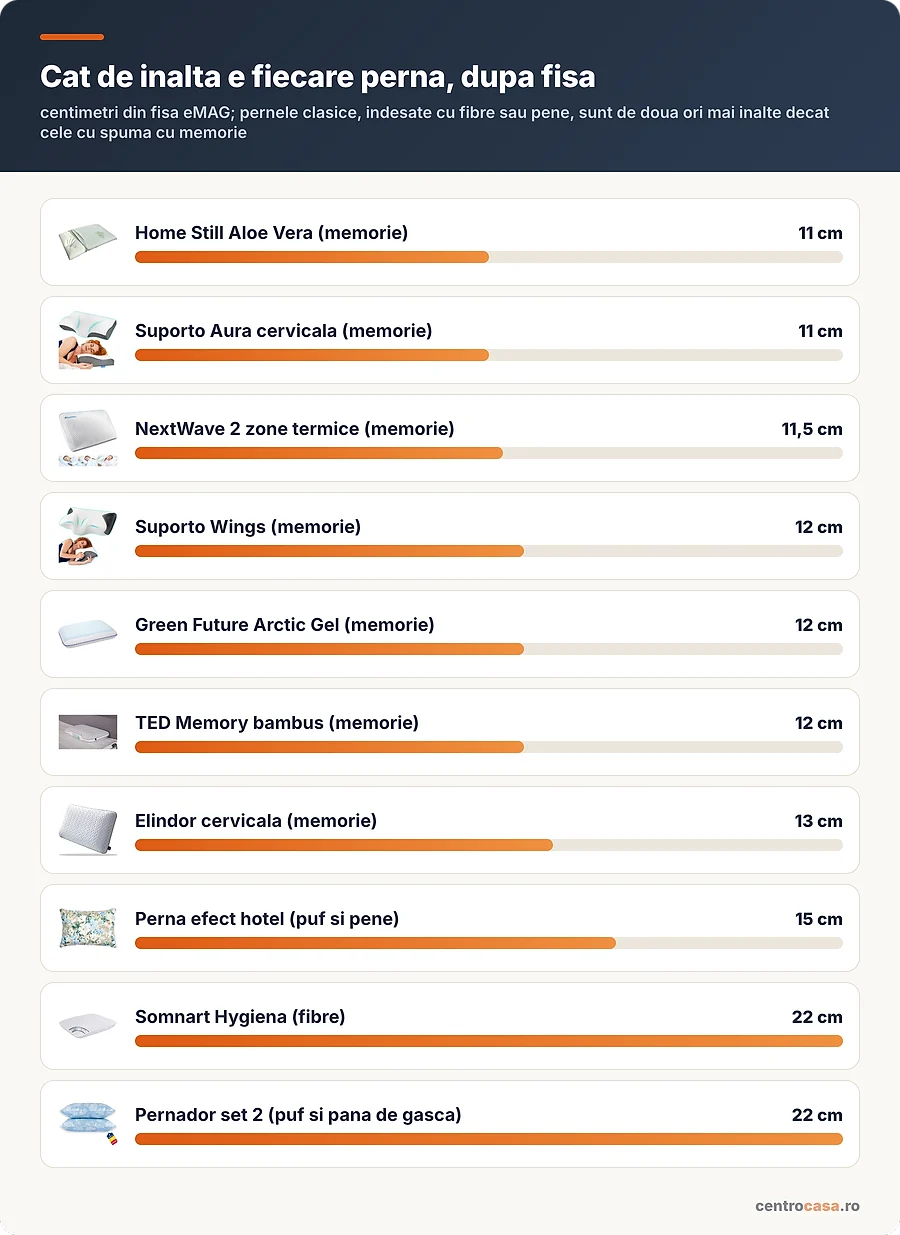Open the Elindor cervicala pillow image
The image size is (900, 1235).
point(88,830)
